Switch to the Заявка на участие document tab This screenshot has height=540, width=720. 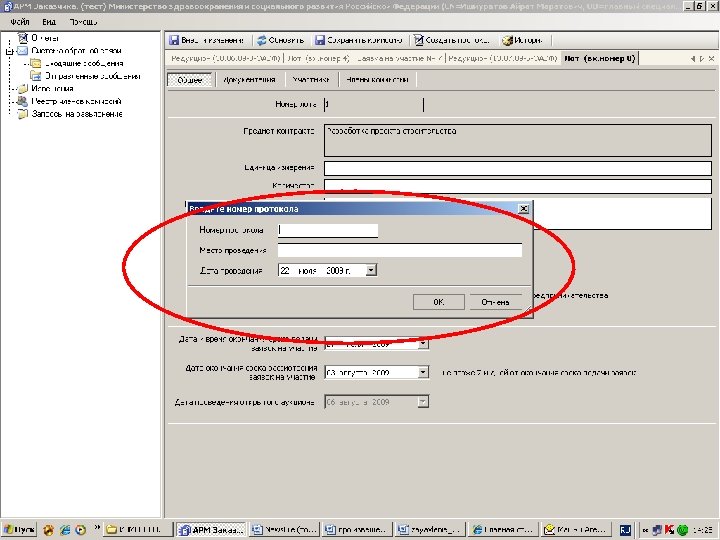click(399, 59)
